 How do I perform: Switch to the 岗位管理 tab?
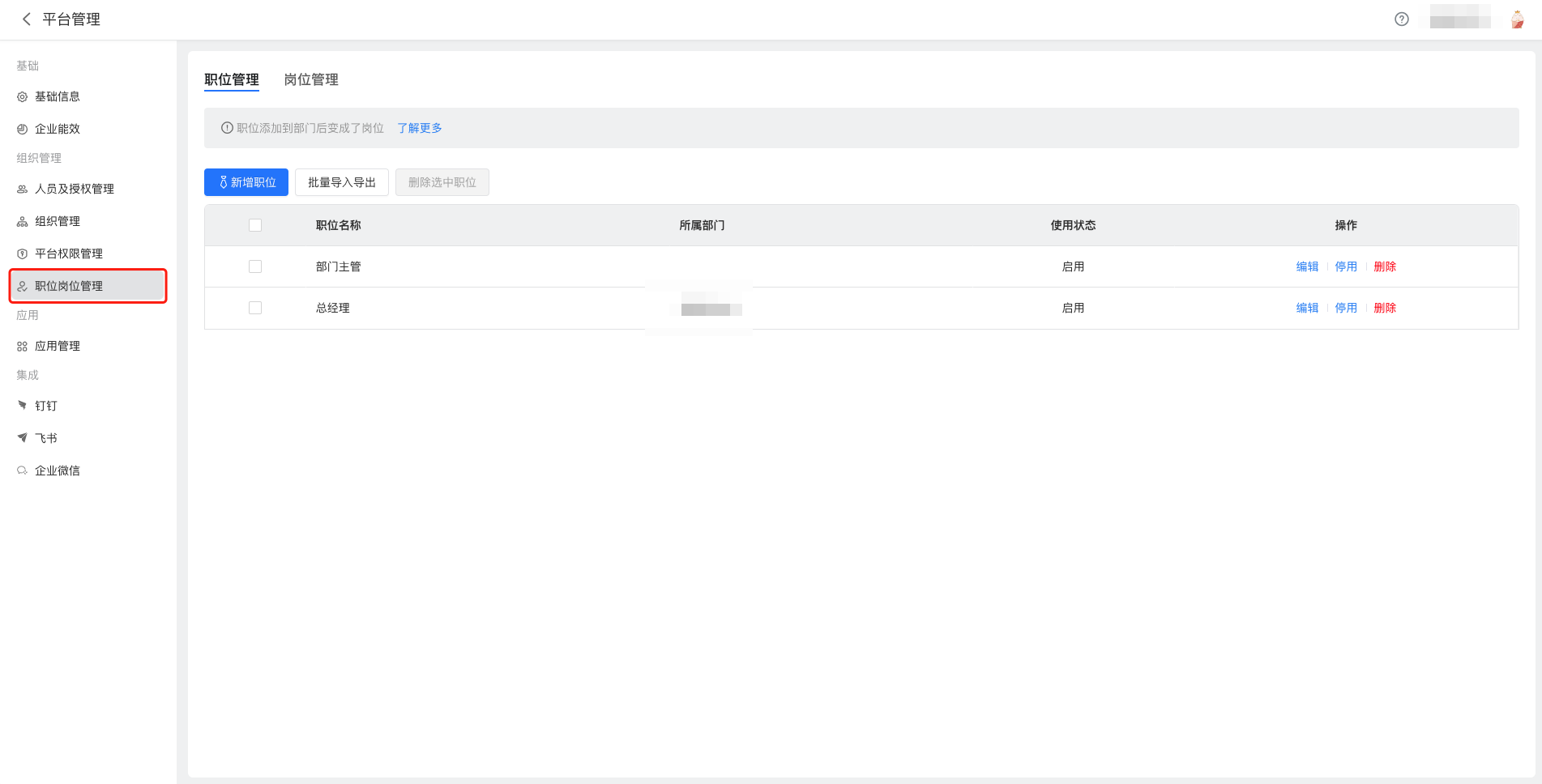click(311, 79)
